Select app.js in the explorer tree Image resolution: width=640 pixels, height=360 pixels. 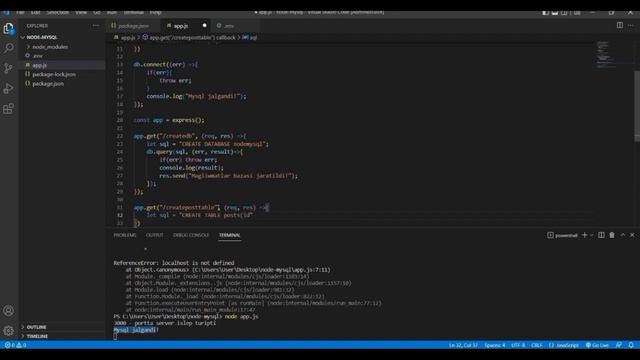pos(62,65)
